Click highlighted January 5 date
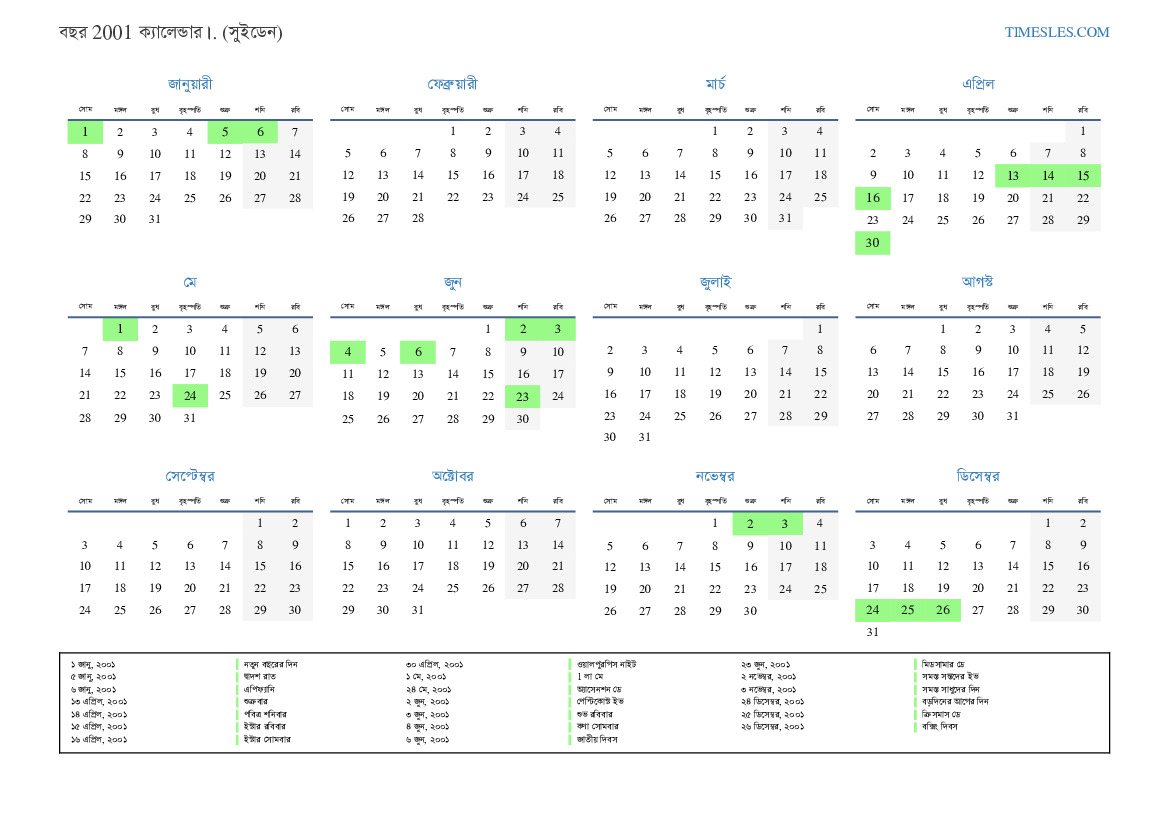This screenshot has height=827, width=1169. click(225, 132)
